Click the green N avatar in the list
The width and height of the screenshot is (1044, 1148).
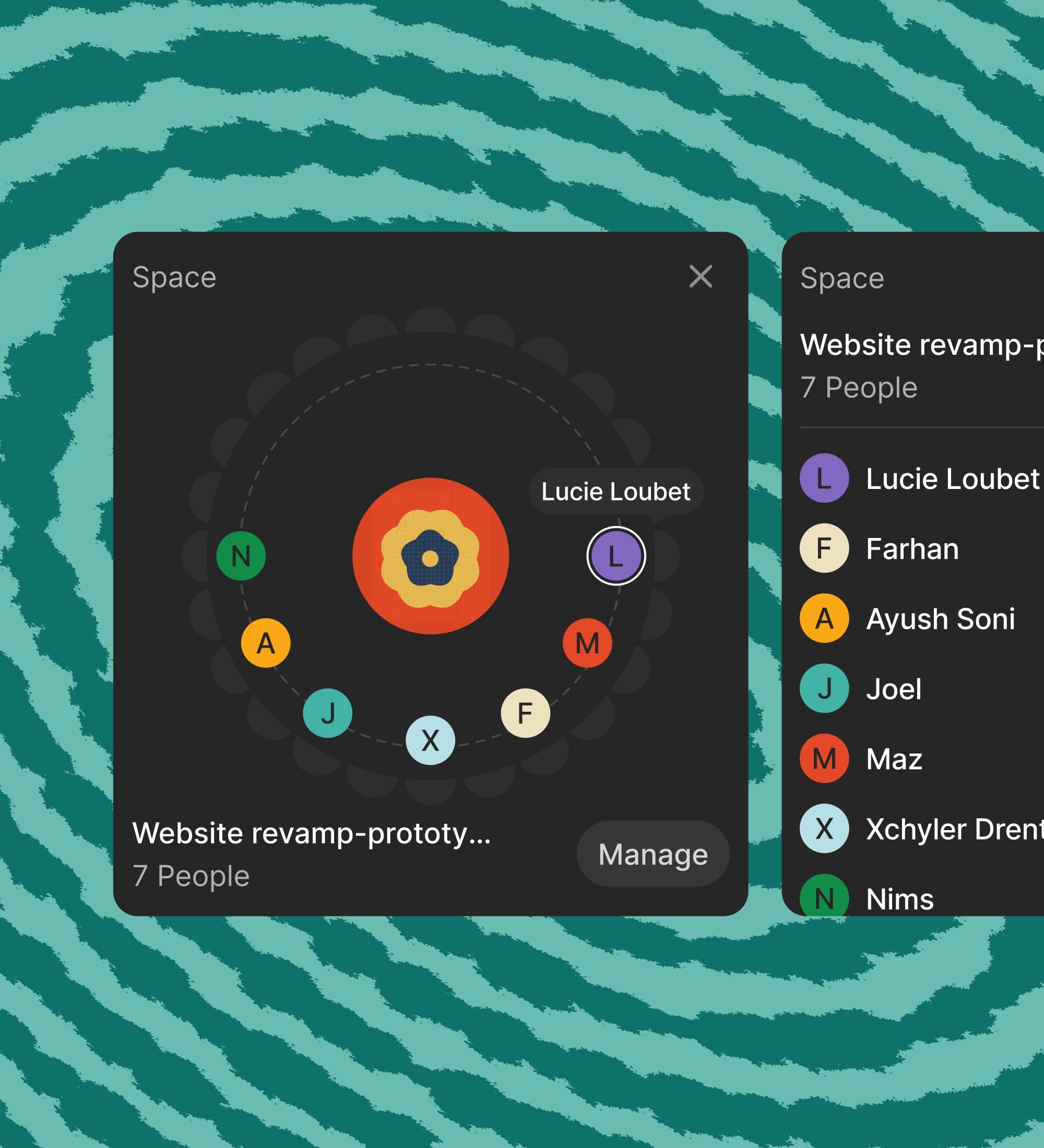tap(824, 896)
